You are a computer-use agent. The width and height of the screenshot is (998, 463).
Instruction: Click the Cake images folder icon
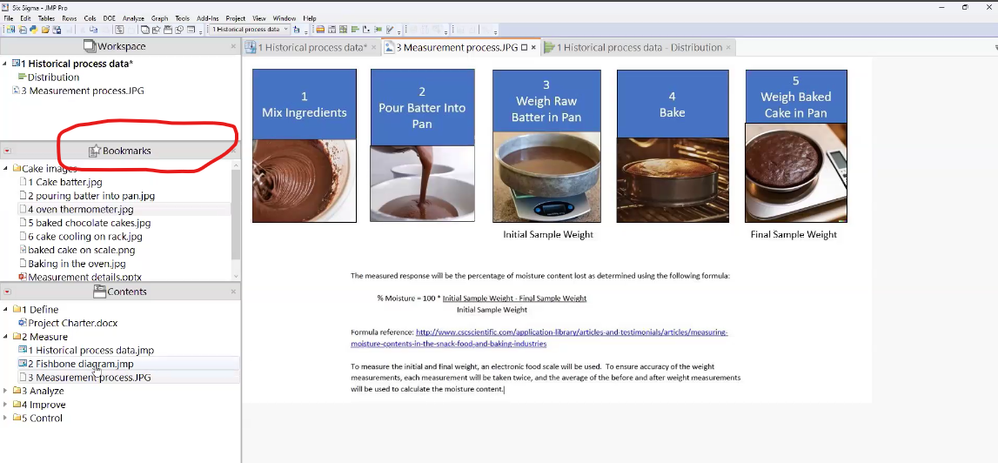(x=17, y=169)
